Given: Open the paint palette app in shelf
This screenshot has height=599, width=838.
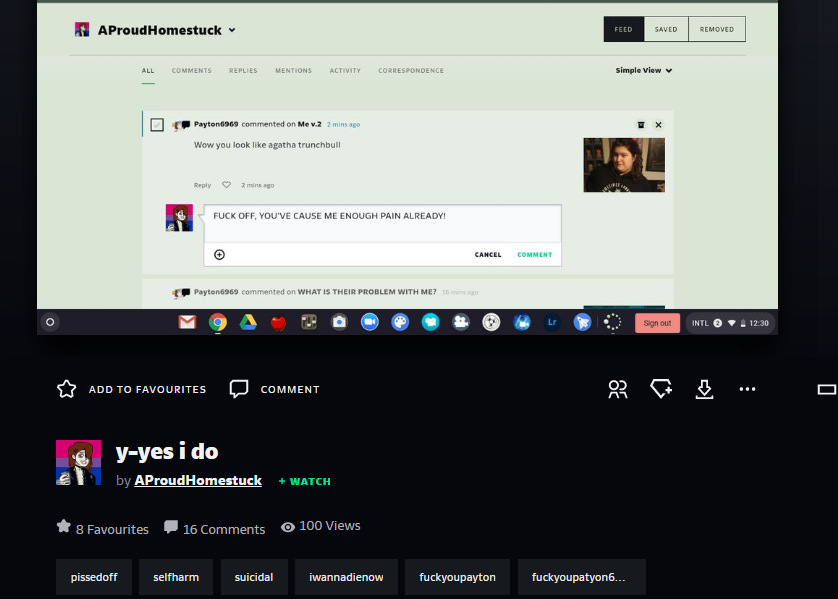Looking at the screenshot, I should 400,322.
